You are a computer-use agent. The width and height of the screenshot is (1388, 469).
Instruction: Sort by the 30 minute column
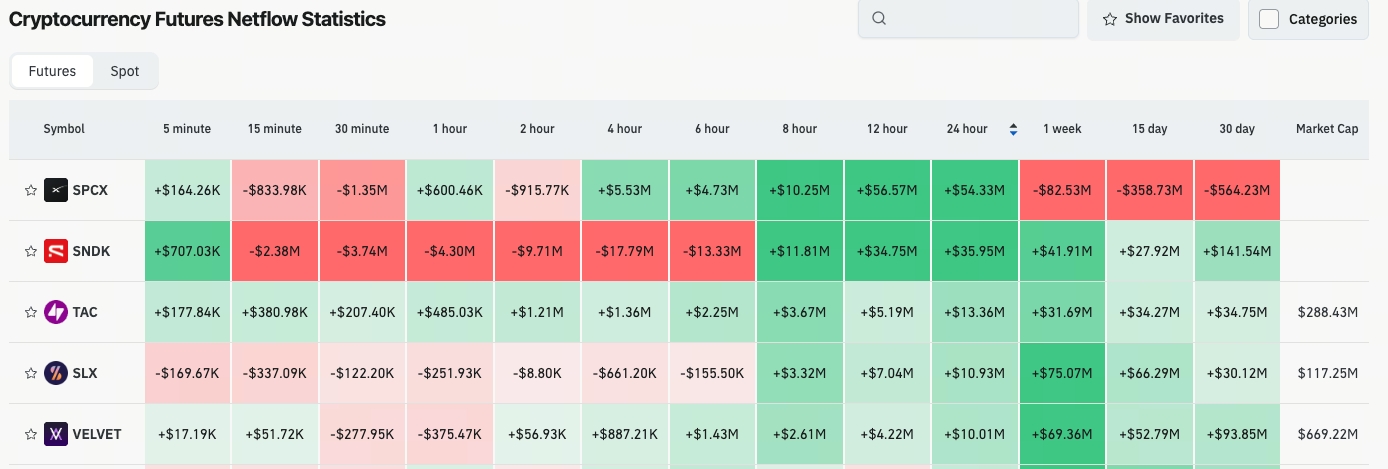[362, 129]
